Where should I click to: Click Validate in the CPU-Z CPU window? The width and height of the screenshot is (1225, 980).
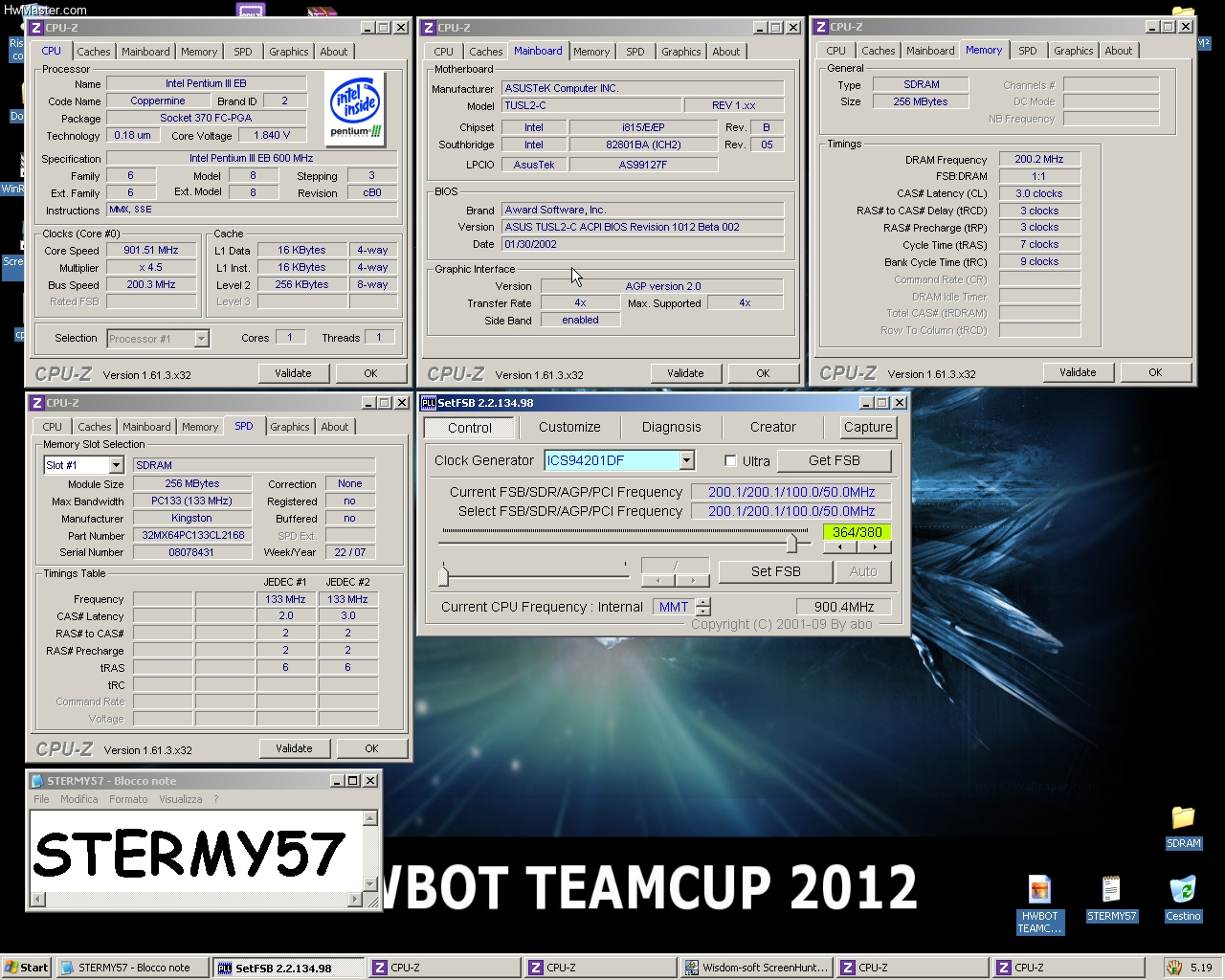(293, 373)
